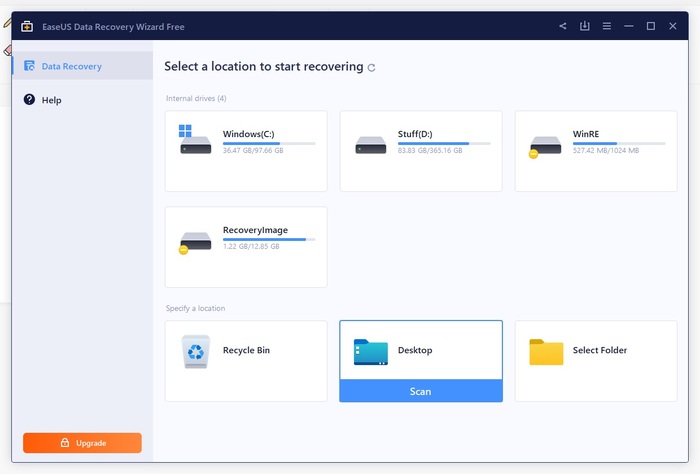The image size is (700, 474).
Task: Click the share icon in title bar
Action: [563, 26]
